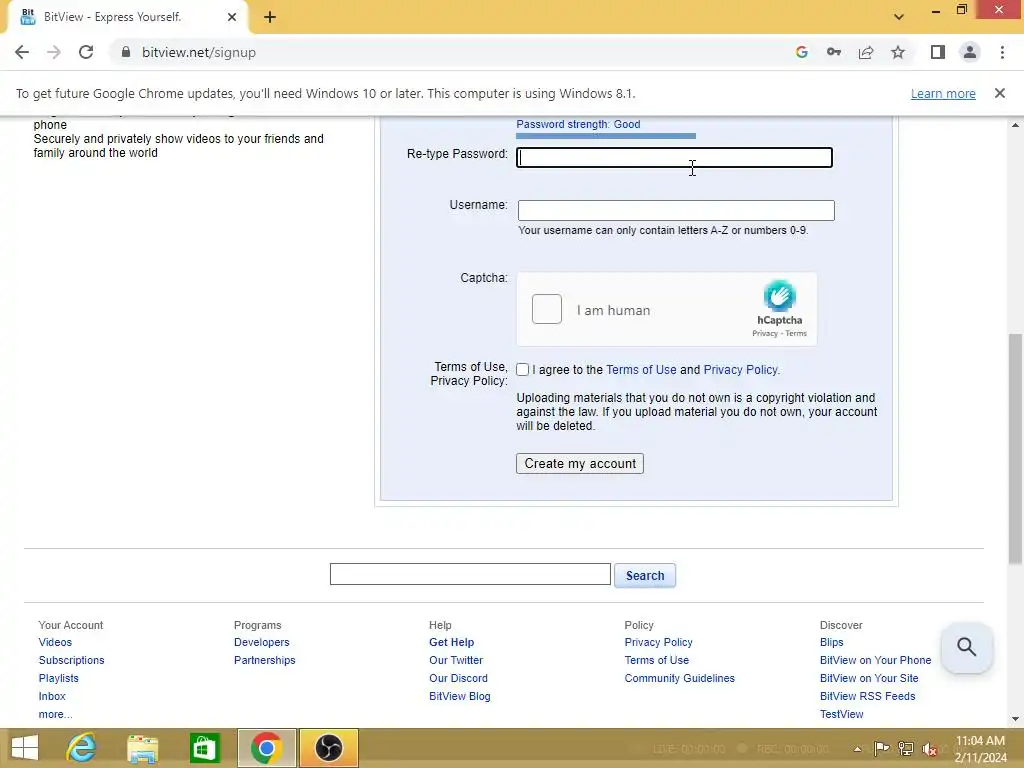The image size is (1024, 768).
Task: Open BitView RSS Feeds link
Action: (867, 696)
